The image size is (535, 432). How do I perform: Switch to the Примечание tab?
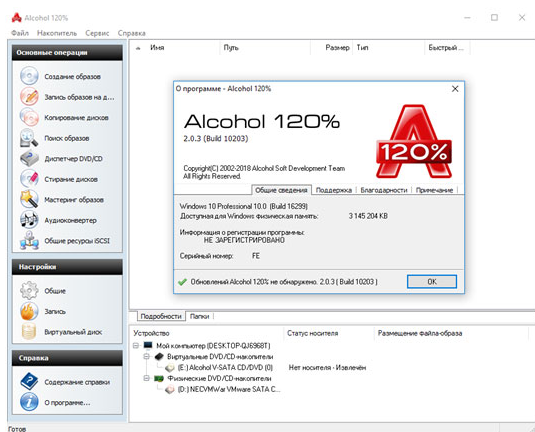click(x=434, y=190)
